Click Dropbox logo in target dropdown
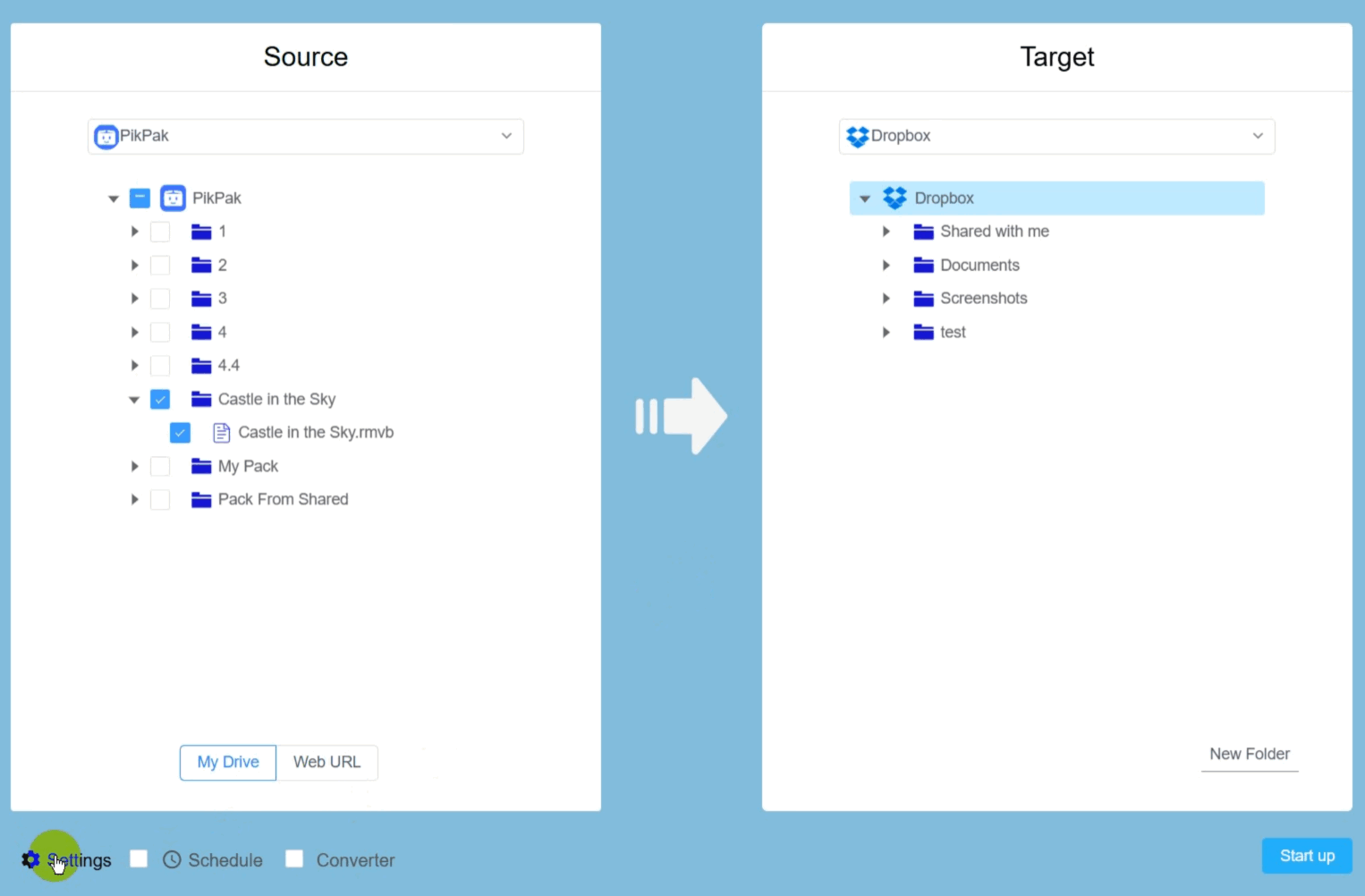Image resolution: width=1365 pixels, height=896 pixels. coord(858,137)
